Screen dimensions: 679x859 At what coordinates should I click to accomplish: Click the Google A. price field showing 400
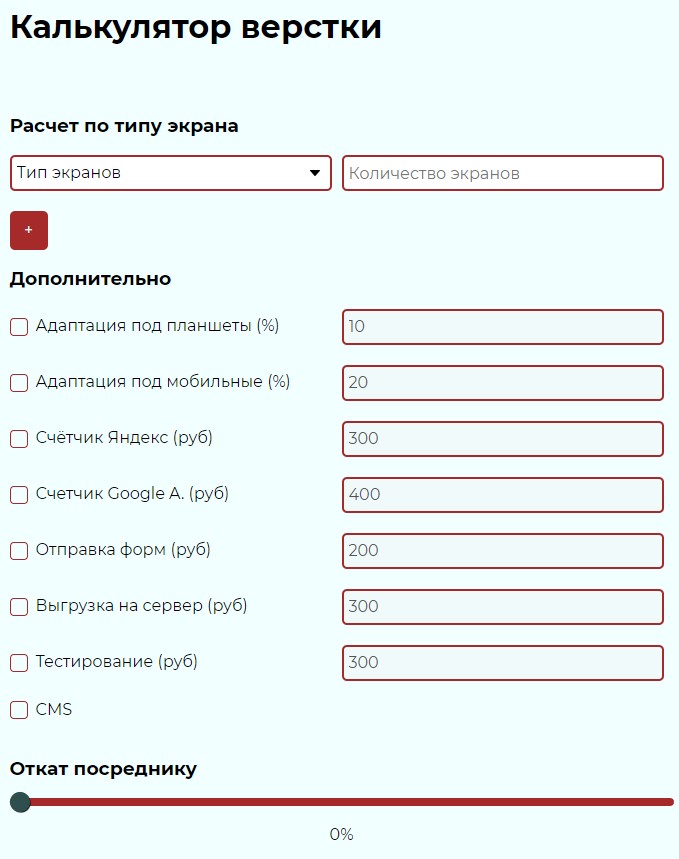pos(502,495)
